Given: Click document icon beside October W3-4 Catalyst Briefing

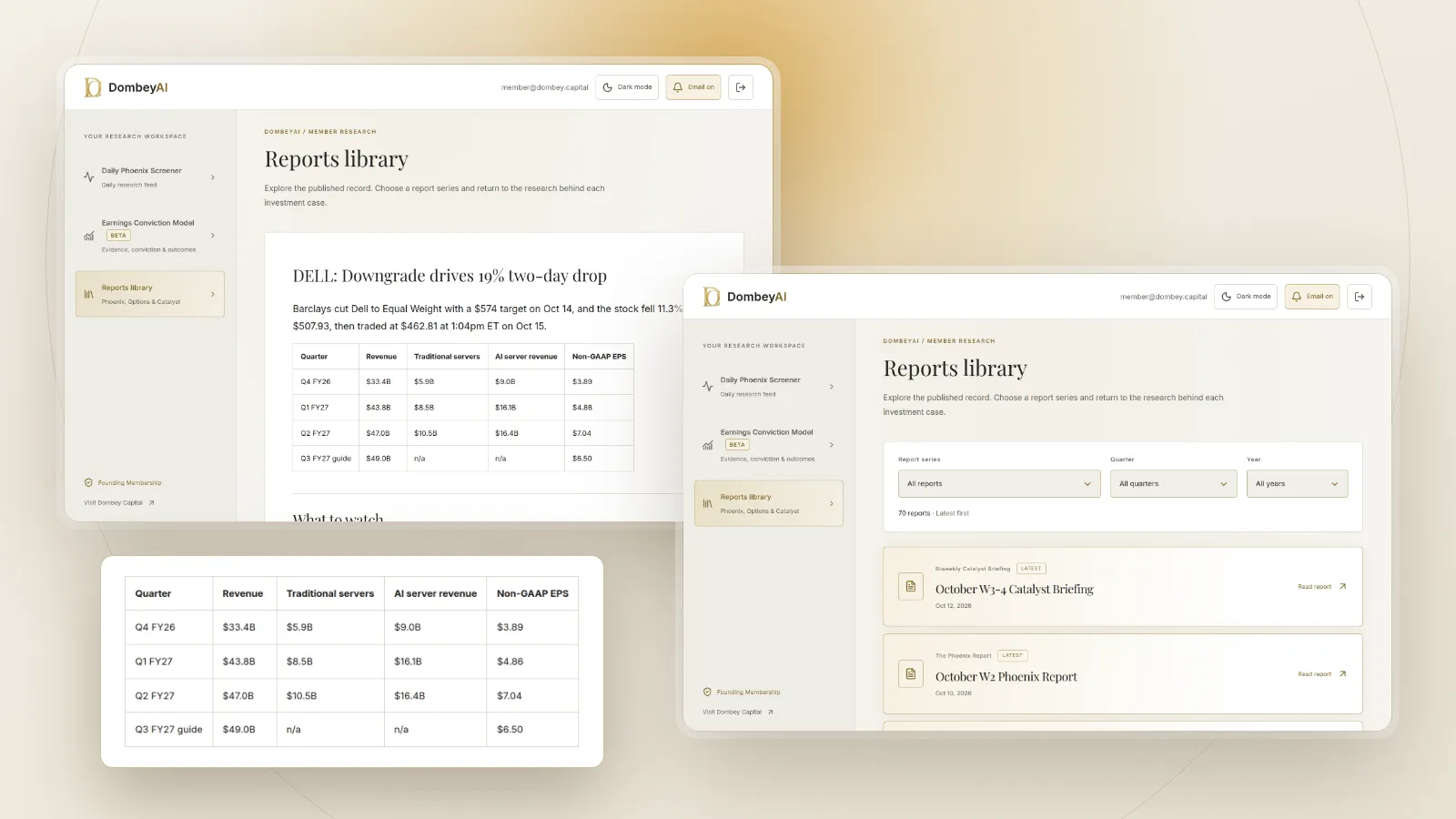Looking at the screenshot, I should pos(911,586).
